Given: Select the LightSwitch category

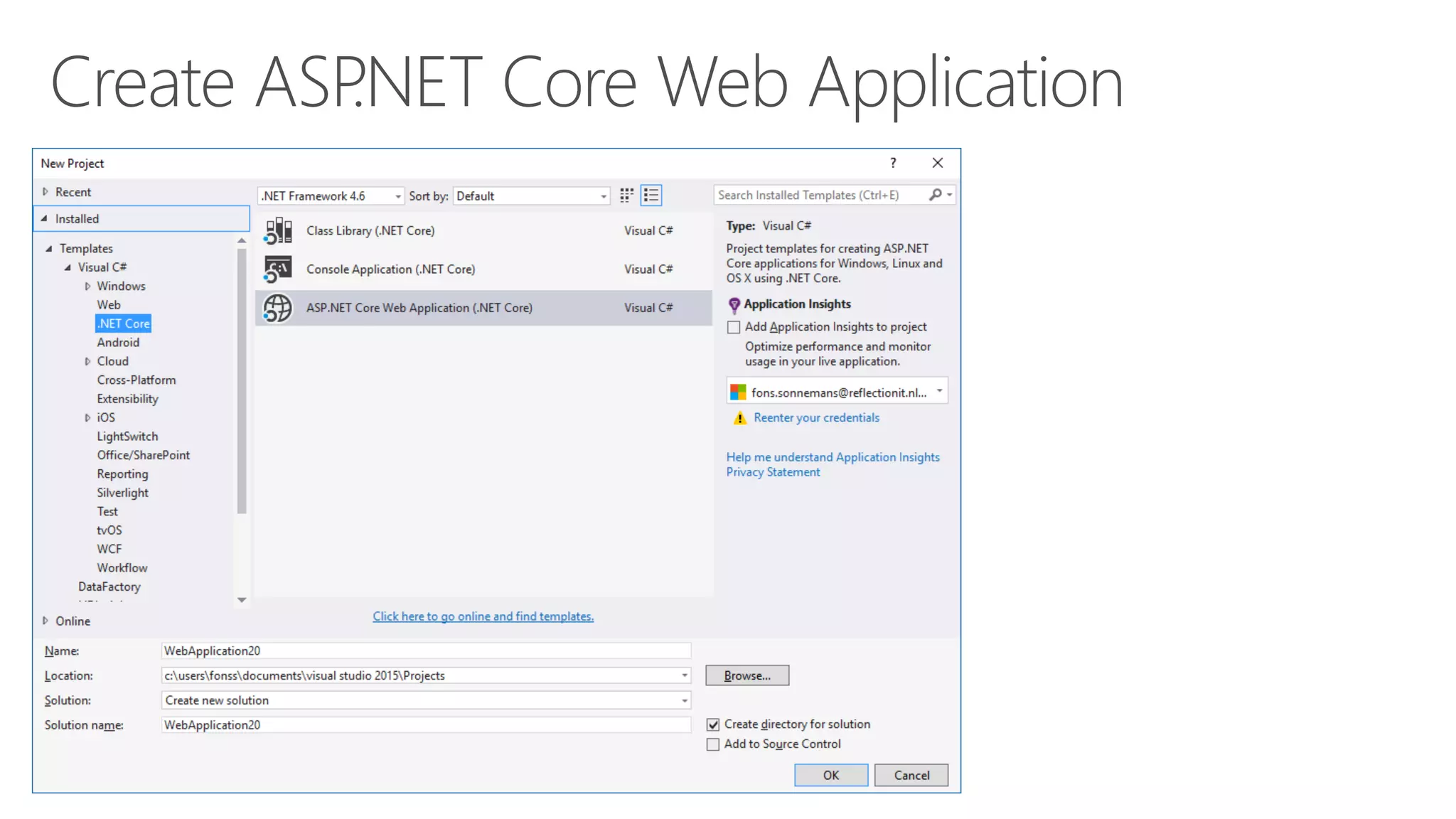Looking at the screenshot, I should pyautogui.click(x=128, y=437).
